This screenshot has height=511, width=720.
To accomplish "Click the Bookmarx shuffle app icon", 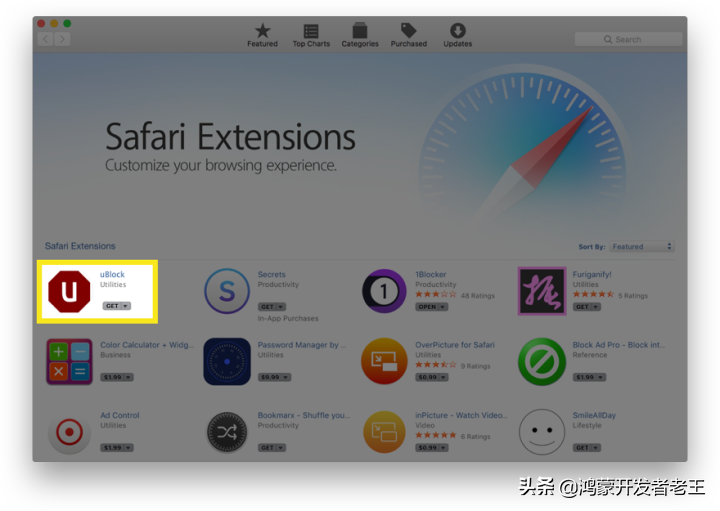I will (x=227, y=432).
